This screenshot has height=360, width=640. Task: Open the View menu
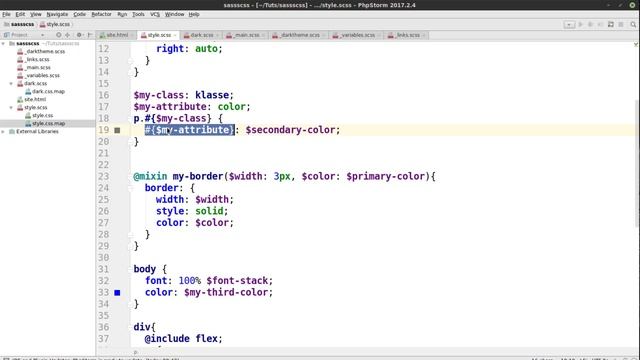click(36, 14)
